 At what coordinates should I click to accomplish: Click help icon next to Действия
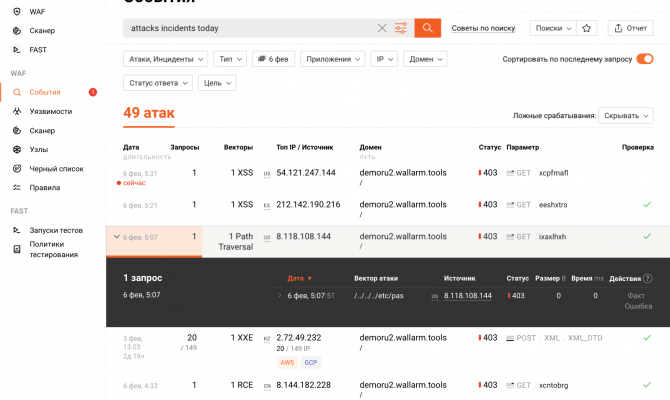tap(648, 278)
